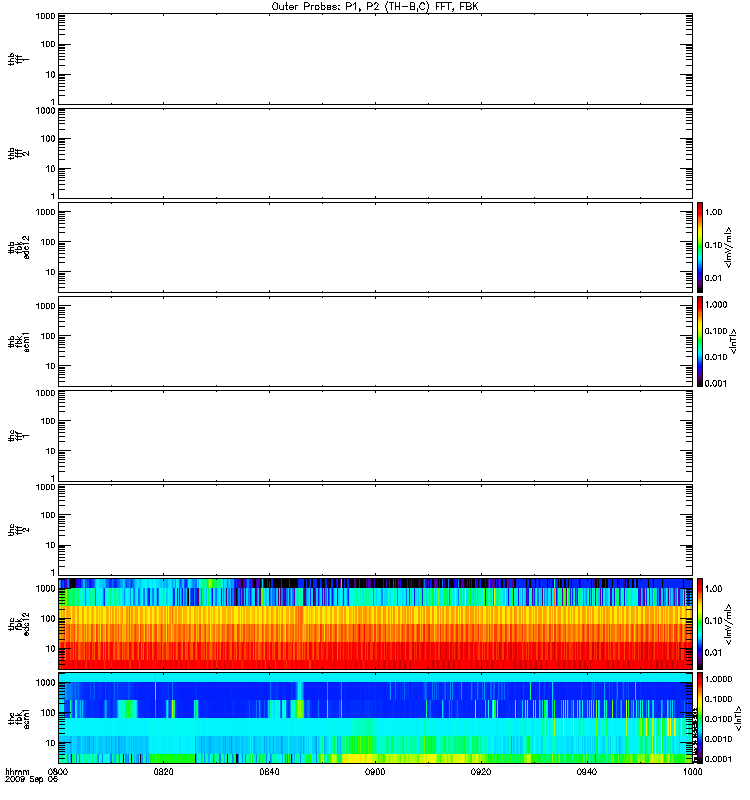
Task: Click the thc fbk edc12 spectrogram panel
Action: point(376,623)
